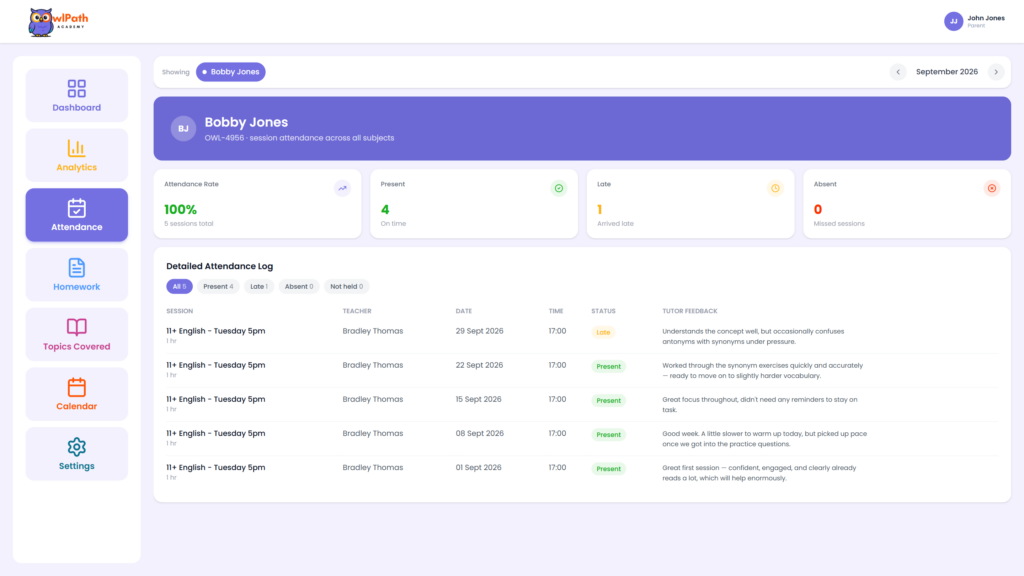The height and width of the screenshot is (576, 1024).
Task: Click the TEACHER column header
Action: tap(357, 312)
